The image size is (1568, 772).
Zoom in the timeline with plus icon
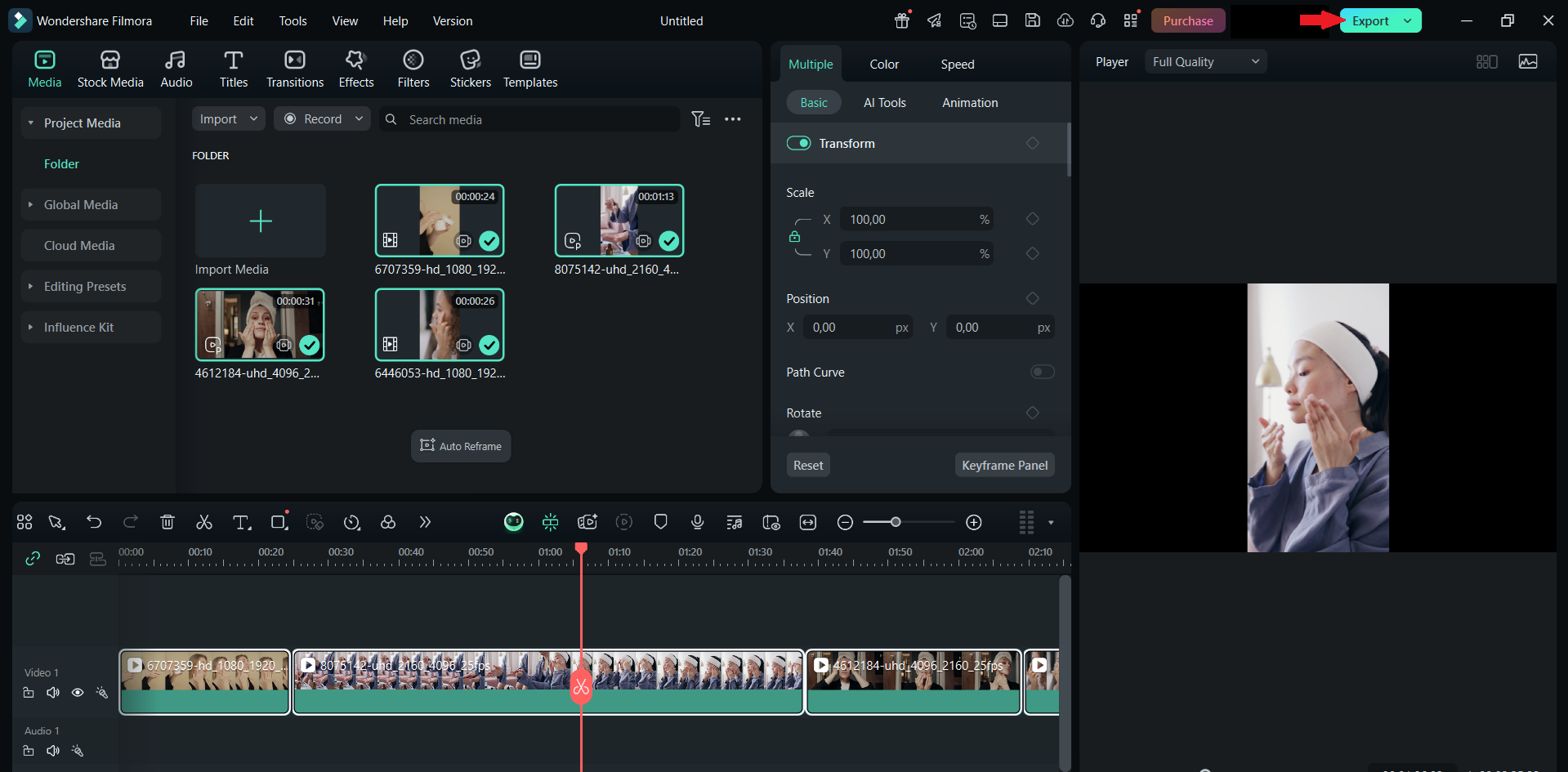click(x=974, y=522)
